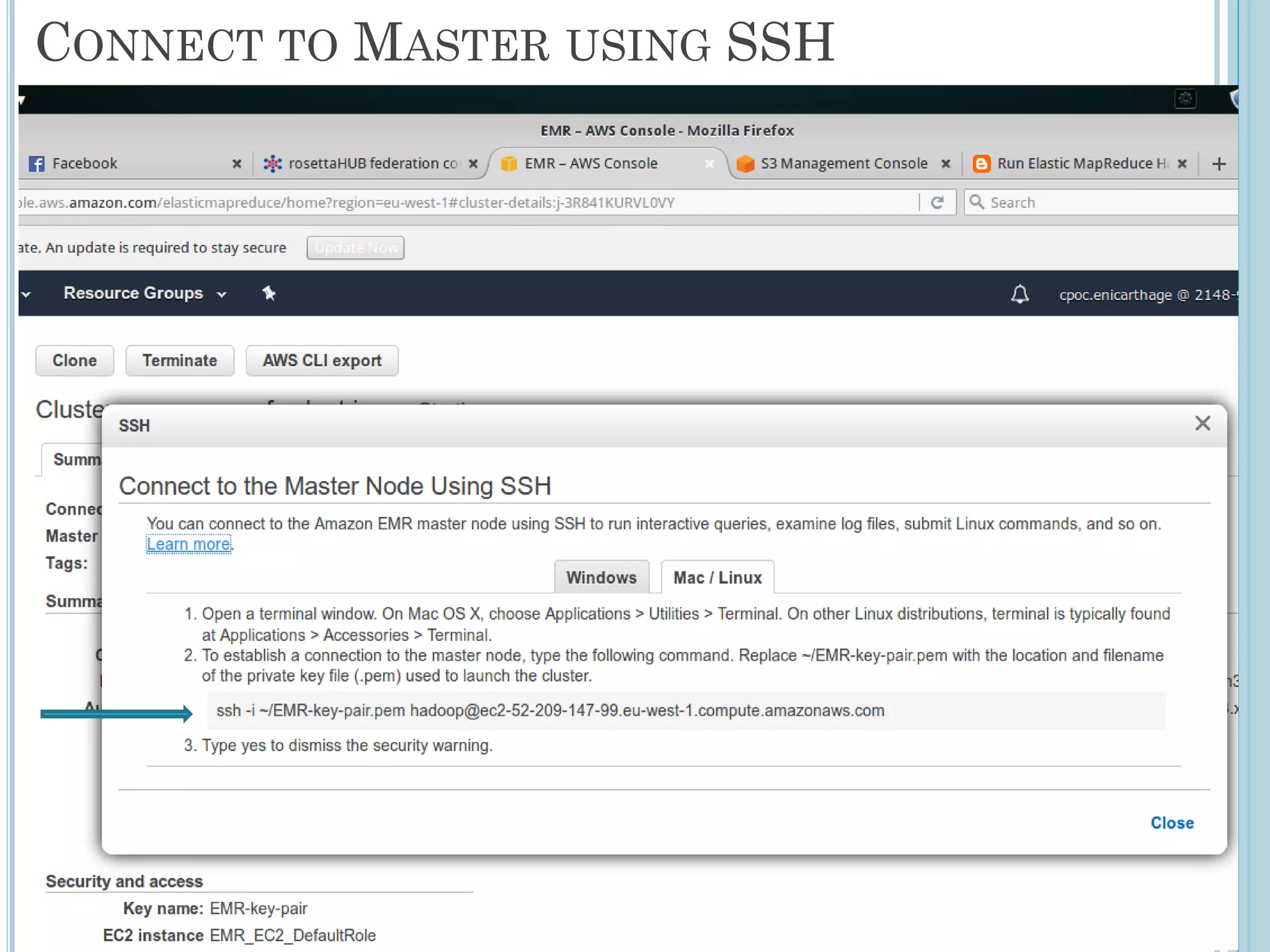Viewport: 1270px width, 952px height.
Task: Click the Close link in SSH dialog
Action: pyautogui.click(x=1172, y=823)
